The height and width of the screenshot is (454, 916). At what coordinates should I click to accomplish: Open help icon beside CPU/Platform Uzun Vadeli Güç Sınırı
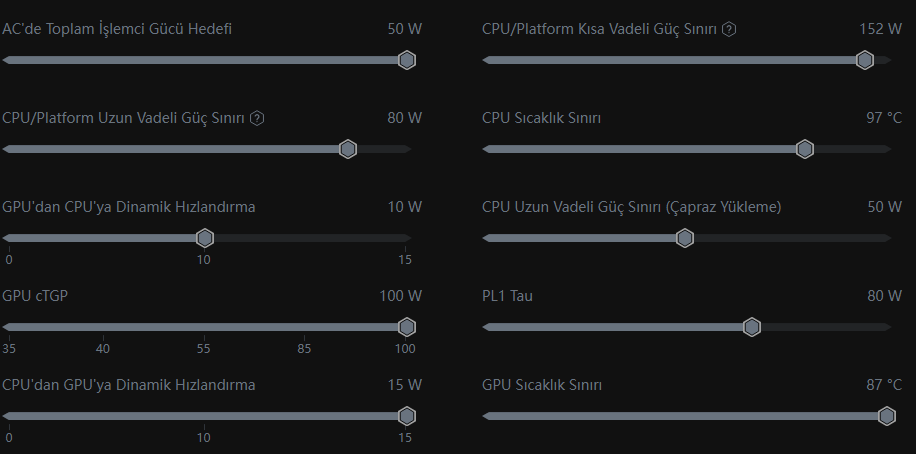(257, 119)
